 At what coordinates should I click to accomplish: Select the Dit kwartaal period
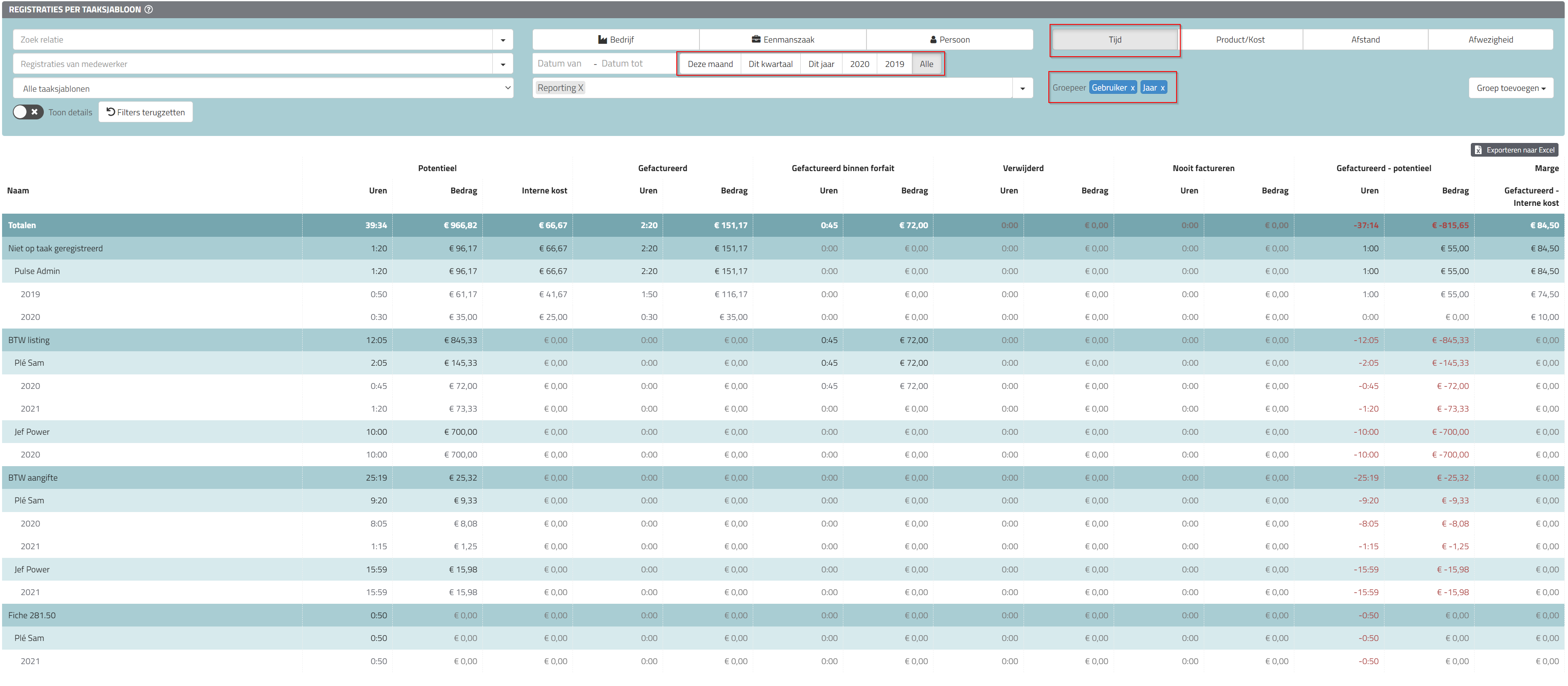(770, 64)
